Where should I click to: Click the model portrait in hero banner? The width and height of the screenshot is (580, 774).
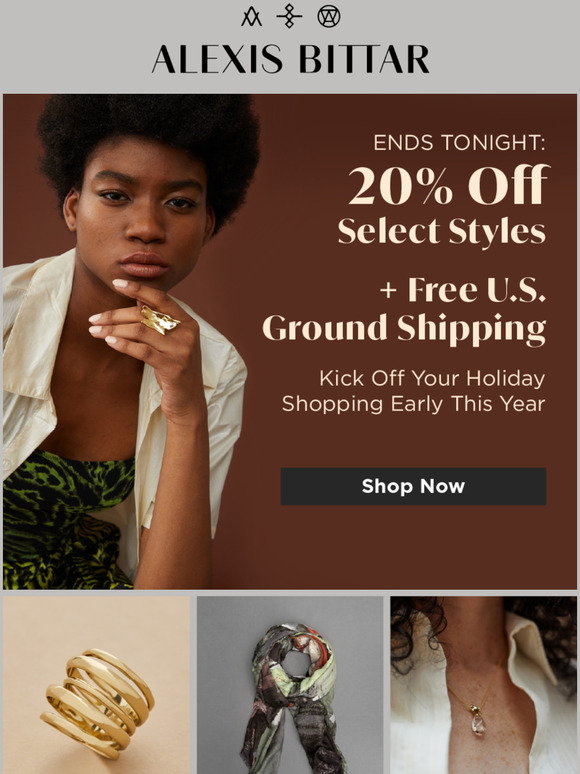click(131, 342)
